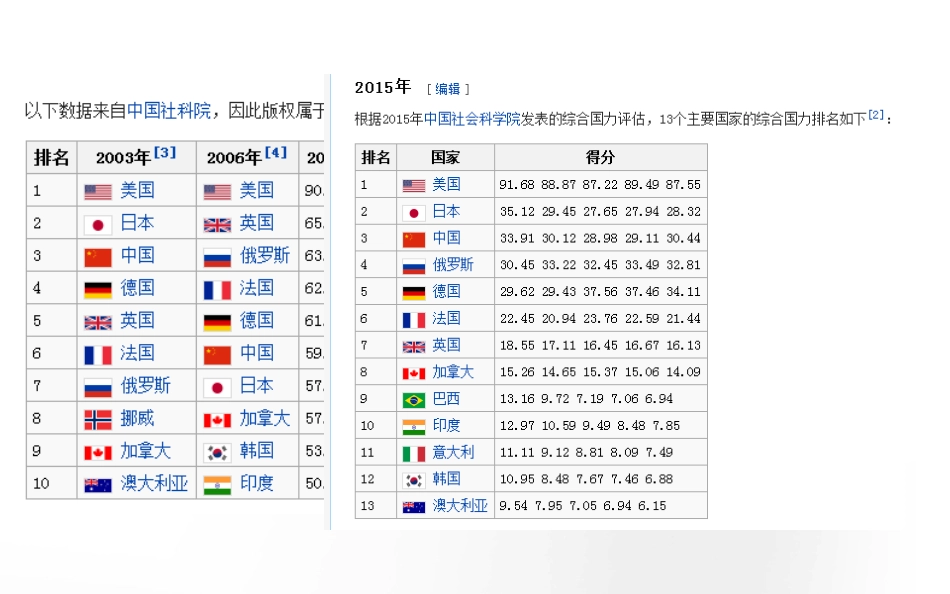Open 印度 link in 2015 table

click(x=447, y=425)
